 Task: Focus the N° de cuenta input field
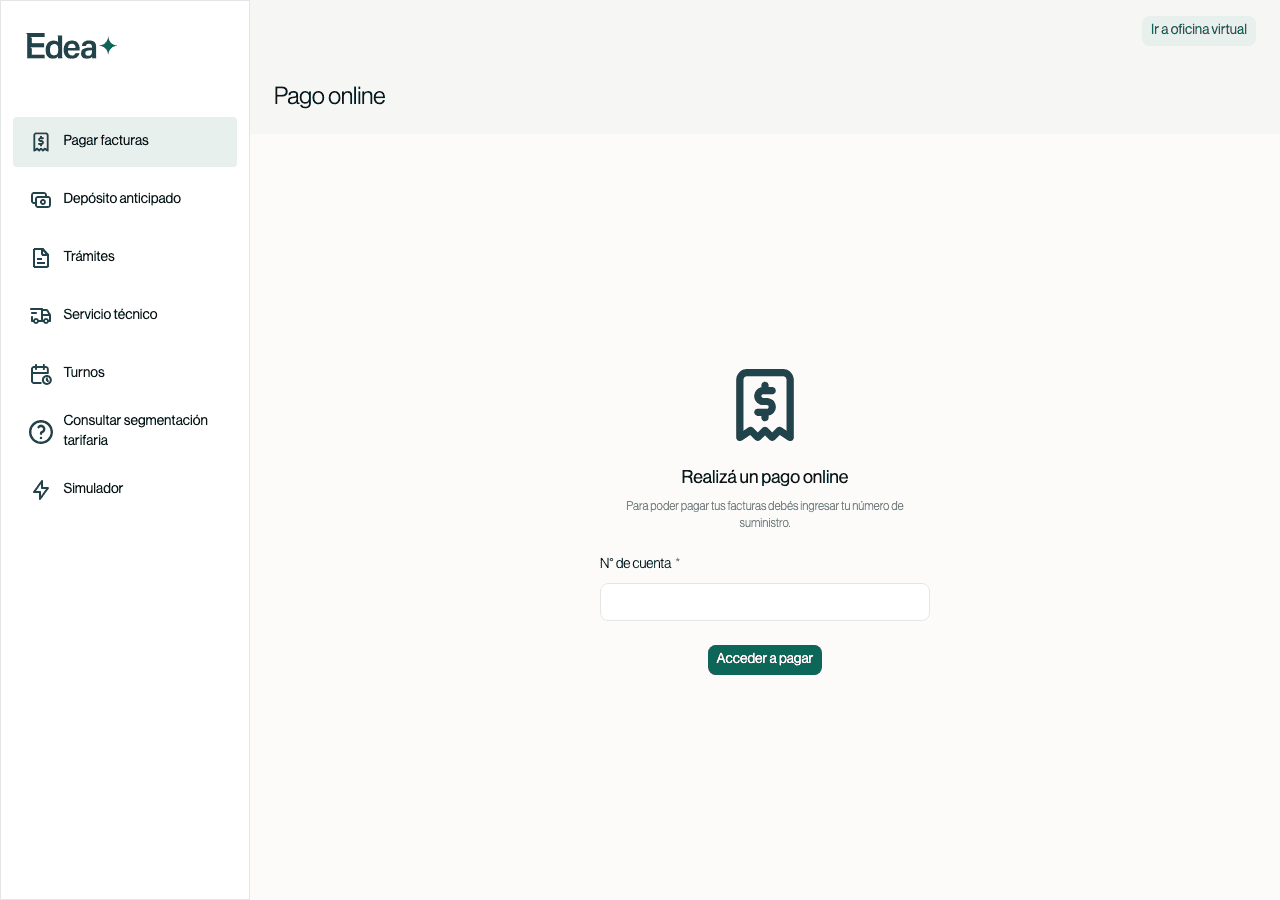(765, 602)
